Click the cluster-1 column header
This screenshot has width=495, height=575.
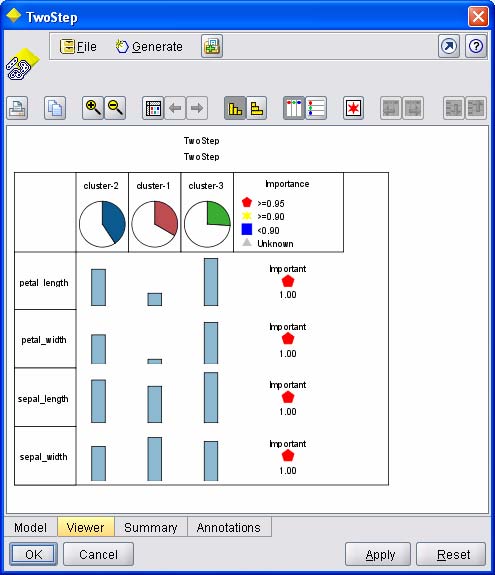pyautogui.click(x=153, y=186)
